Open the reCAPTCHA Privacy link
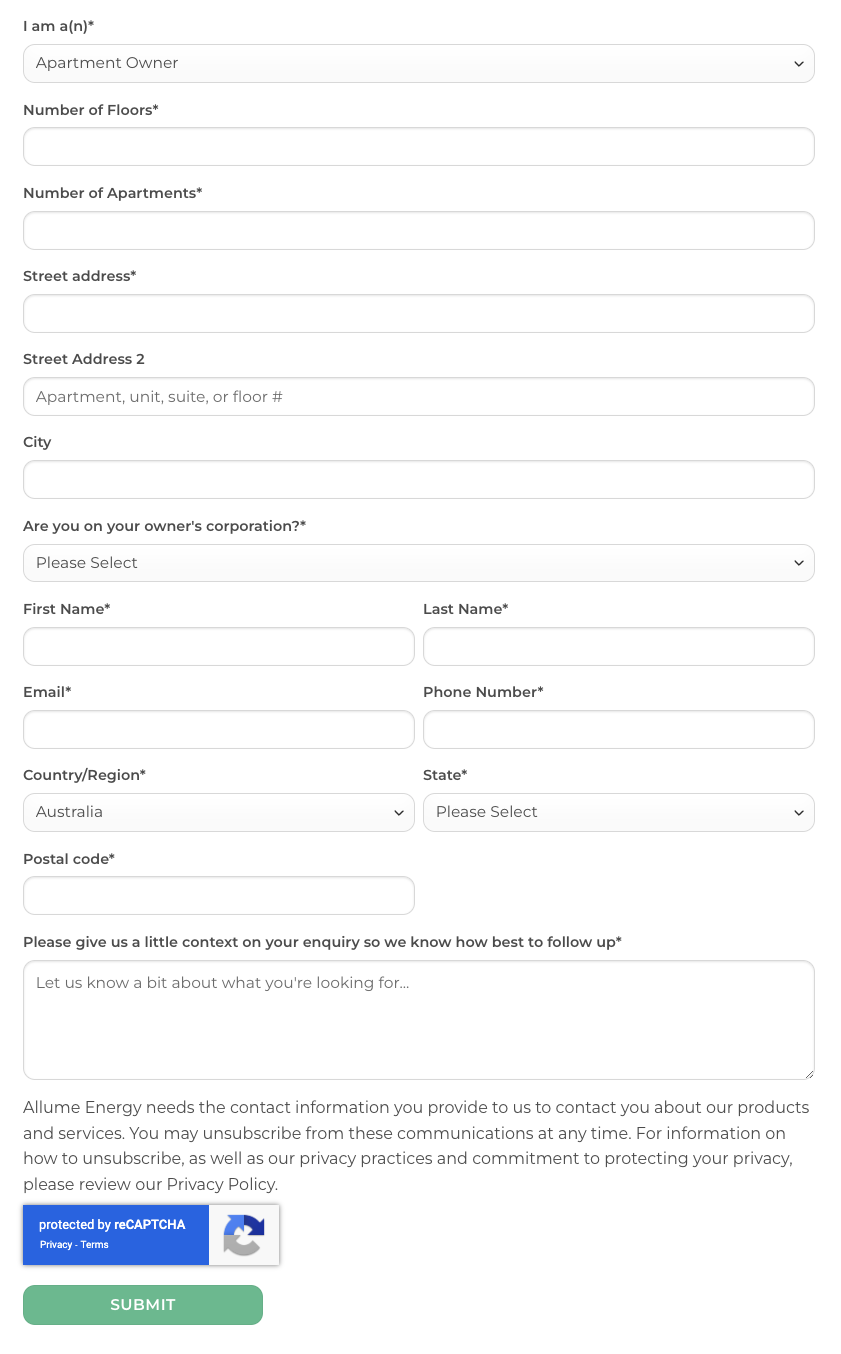Screen dimensions: 841x1354 point(56,1245)
